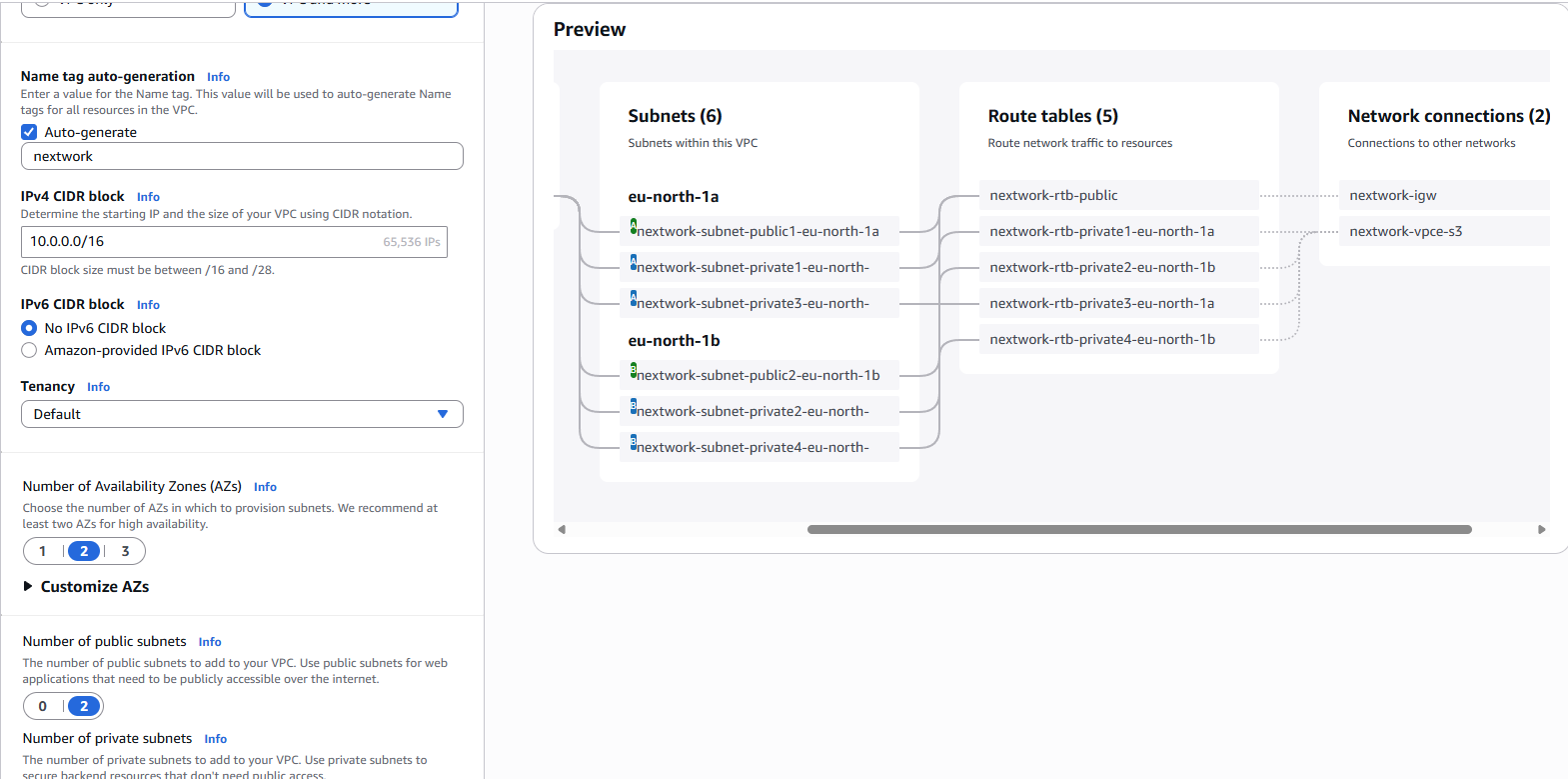Open Info link for Name tag auto-generation

[x=218, y=77]
